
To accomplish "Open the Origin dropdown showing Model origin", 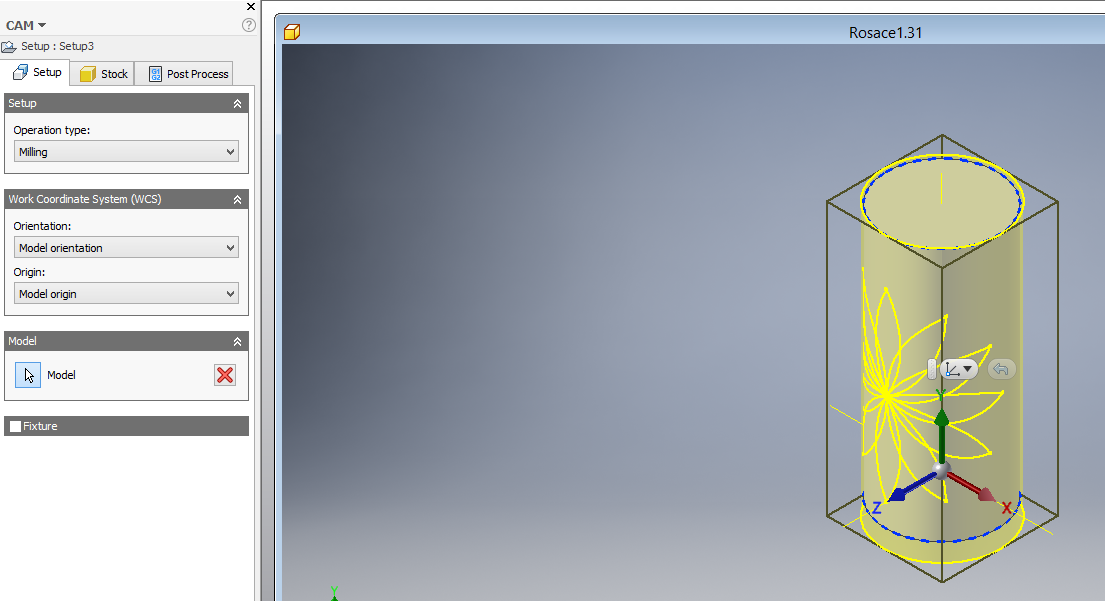I will pyautogui.click(x=126, y=293).
